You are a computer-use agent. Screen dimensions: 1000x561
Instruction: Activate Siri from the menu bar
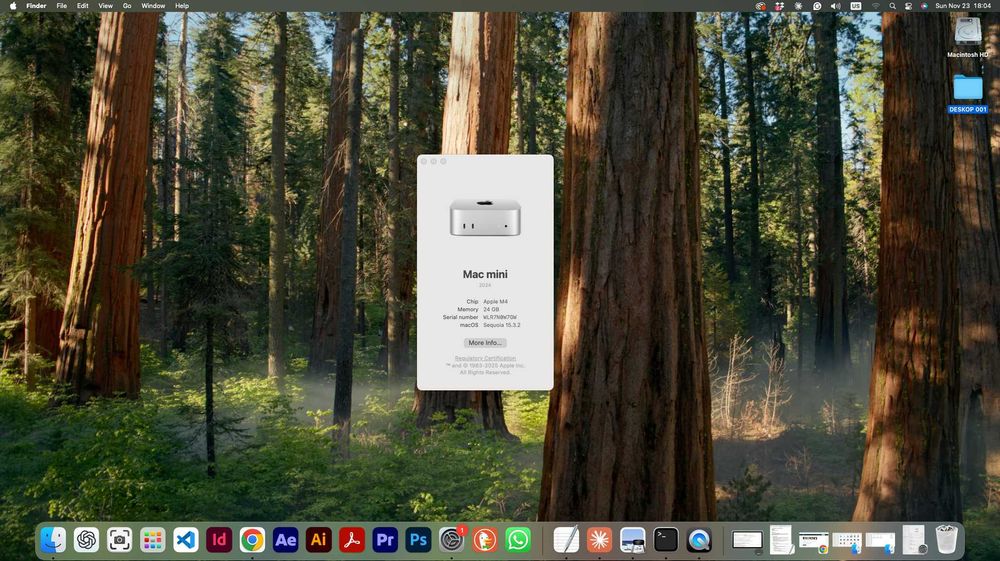(x=924, y=6)
